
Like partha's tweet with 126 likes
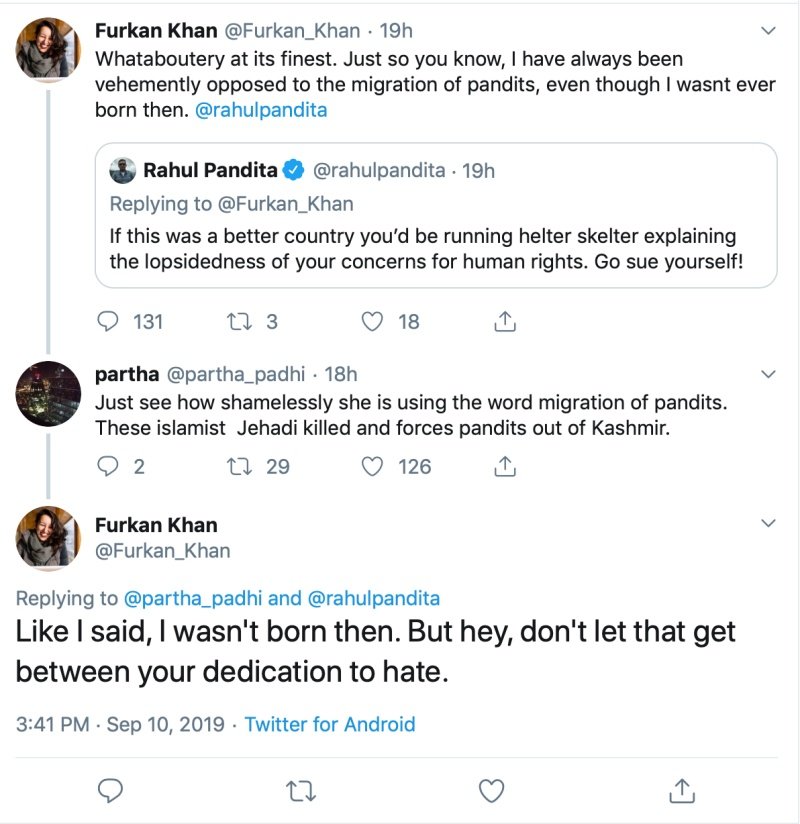coord(372,466)
